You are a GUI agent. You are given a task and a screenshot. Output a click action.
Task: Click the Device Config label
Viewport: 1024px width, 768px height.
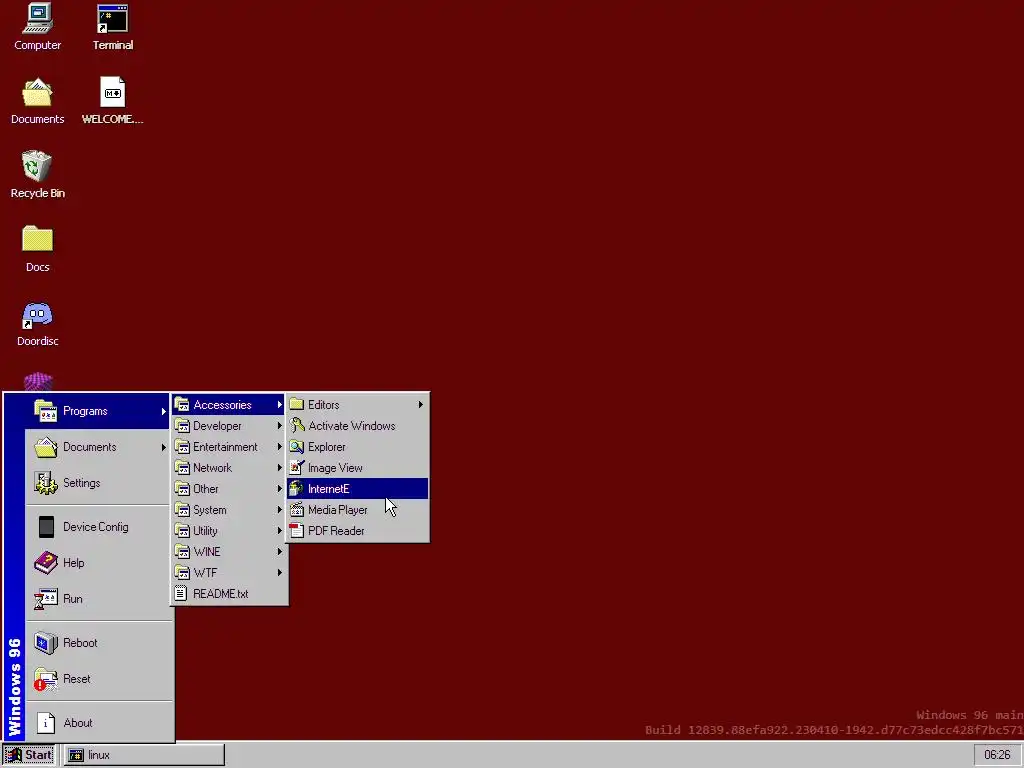95,527
